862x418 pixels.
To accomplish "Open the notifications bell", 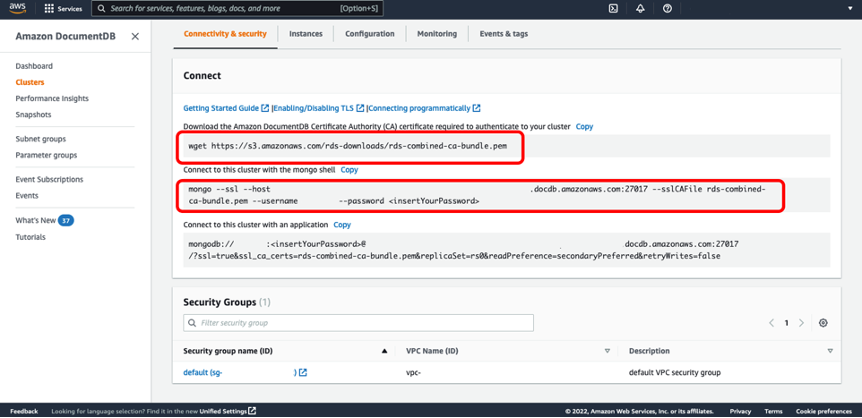I will [640, 9].
